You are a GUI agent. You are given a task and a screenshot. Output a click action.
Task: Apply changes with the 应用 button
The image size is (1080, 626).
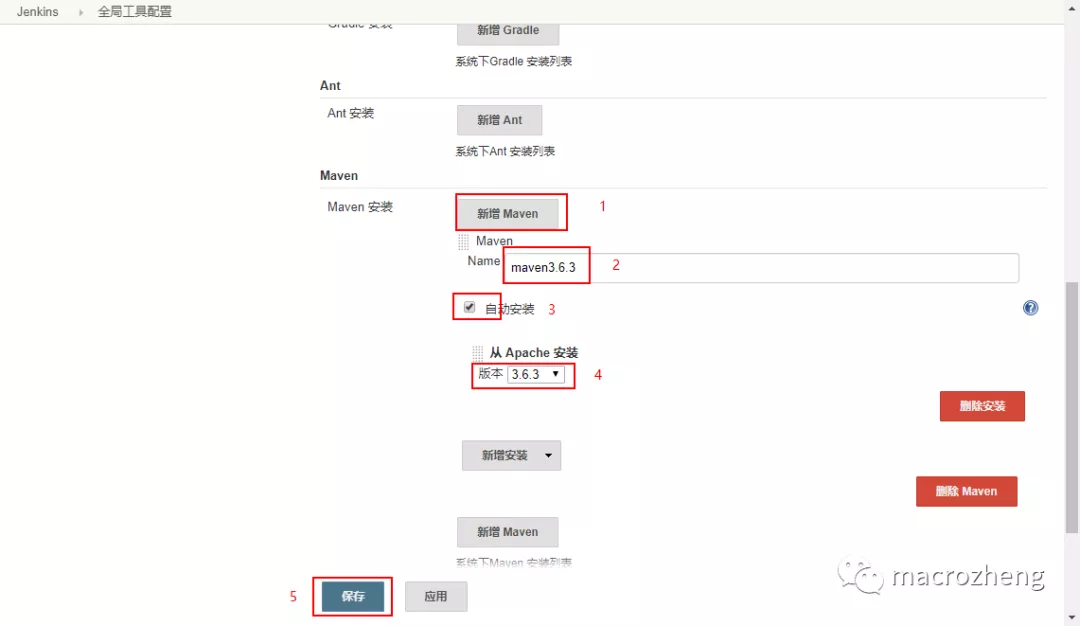tap(436, 596)
